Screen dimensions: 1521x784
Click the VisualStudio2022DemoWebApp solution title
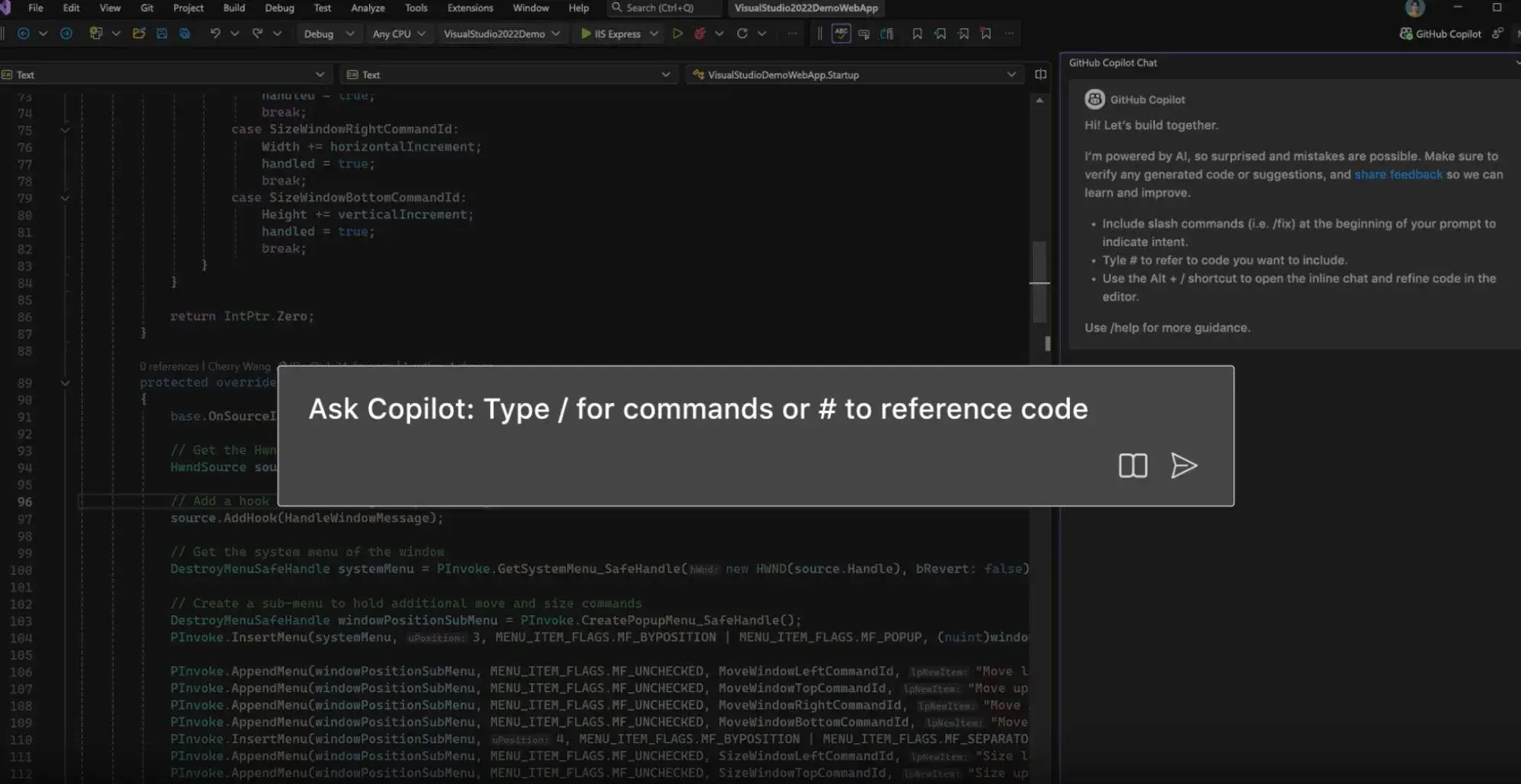[x=806, y=8]
